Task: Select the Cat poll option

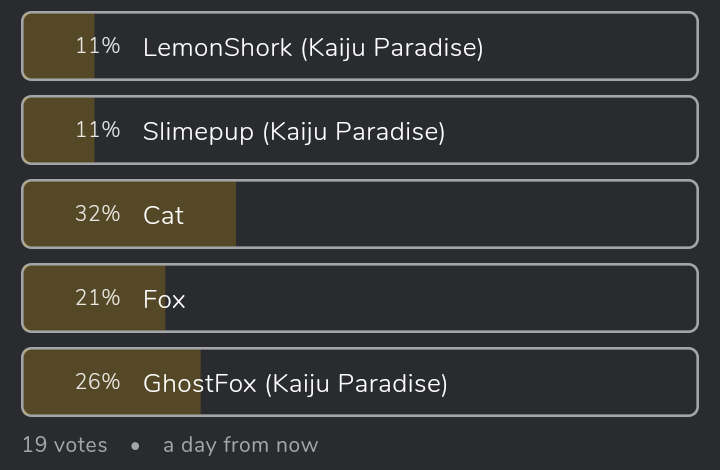Action: (360, 214)
